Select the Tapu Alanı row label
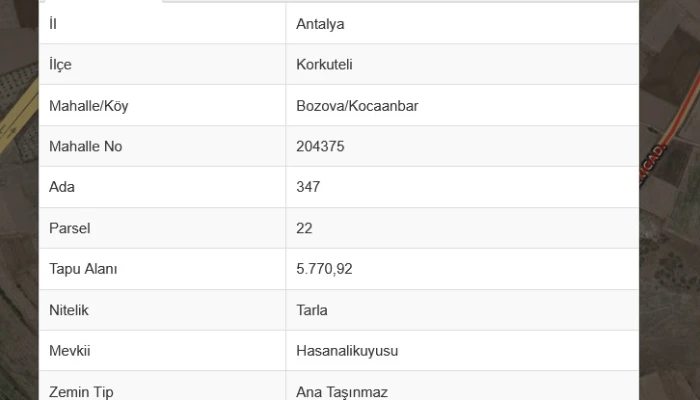Viewport: 700px width, 400px height. (83, 269)
